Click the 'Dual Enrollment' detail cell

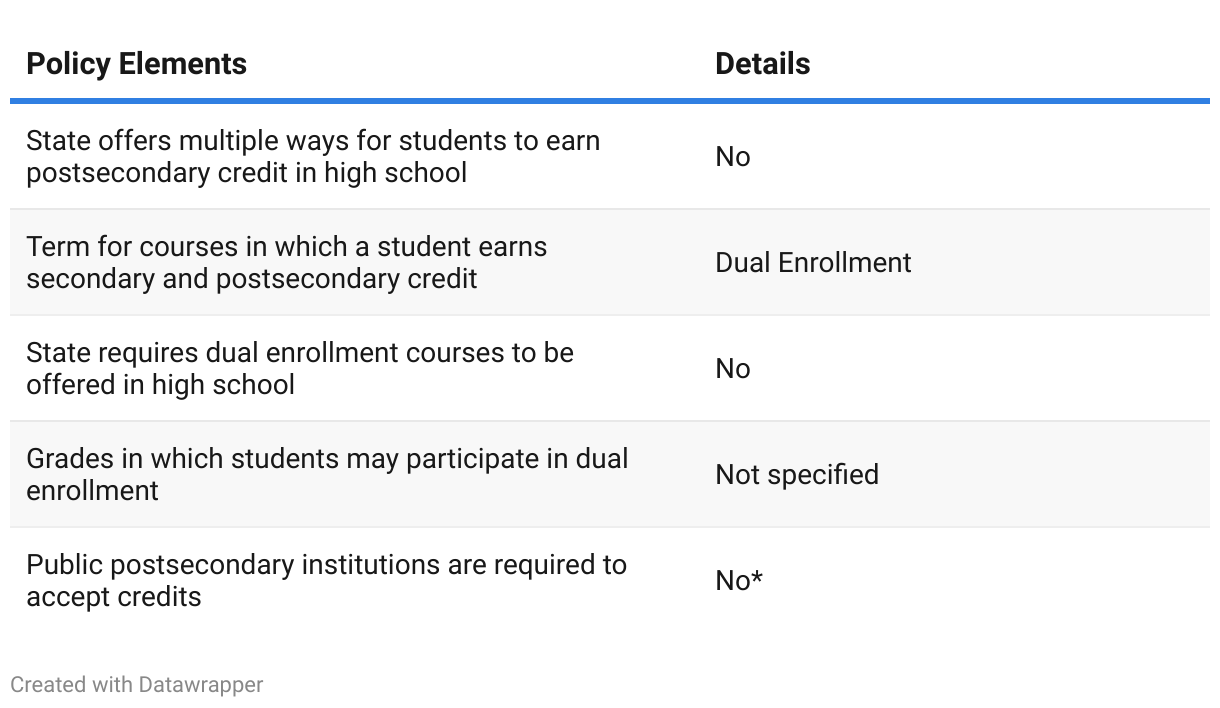(x=814, y=263)
